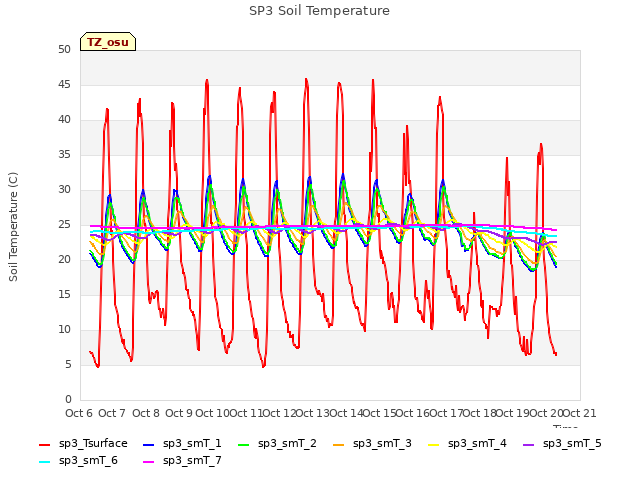The image size is (640, 480).
Task: Click the 10 y-axis tick label
Action: pos(64,329)
